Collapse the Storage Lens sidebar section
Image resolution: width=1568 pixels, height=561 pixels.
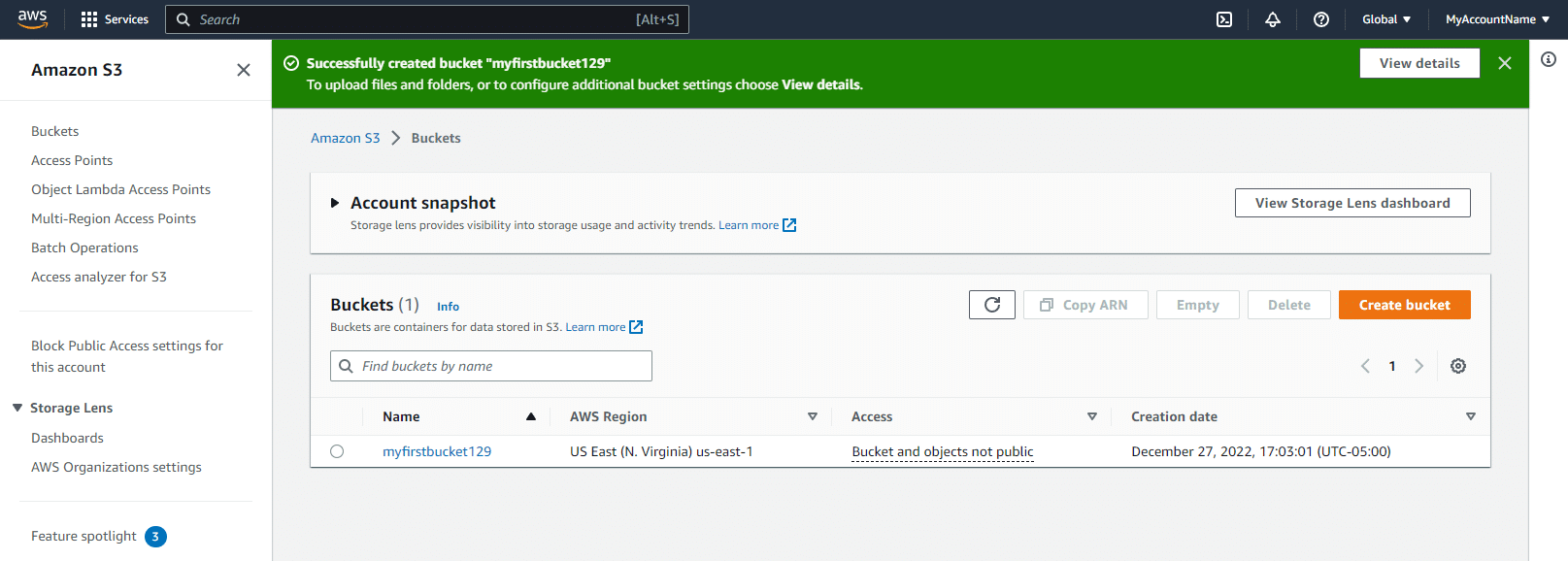(17, 408)
